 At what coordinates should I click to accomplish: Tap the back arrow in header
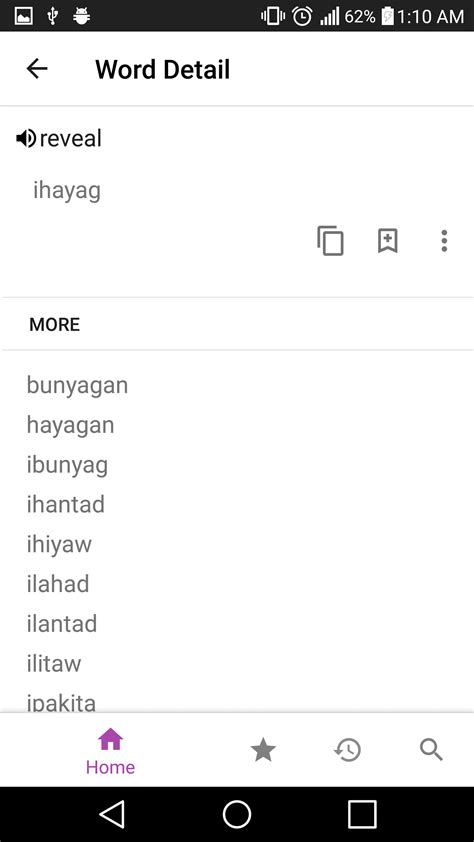pos(37,69)
